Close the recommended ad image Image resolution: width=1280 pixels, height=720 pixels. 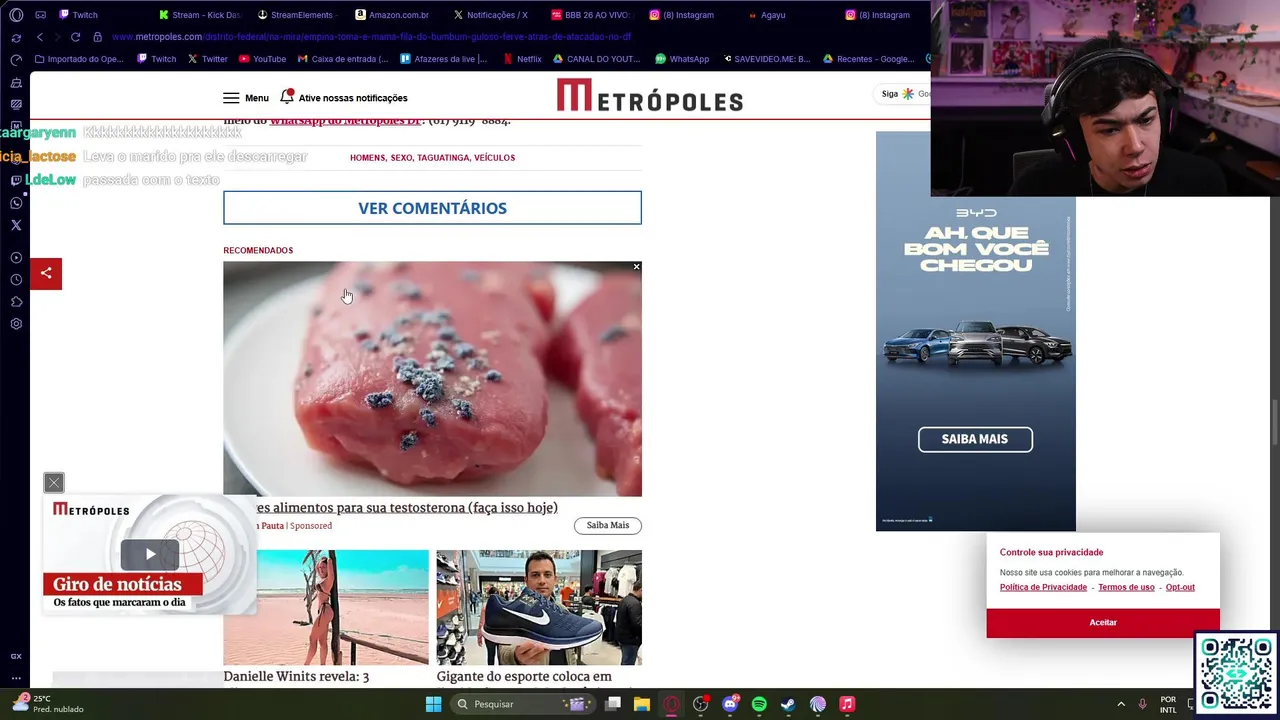click(x=636, y=267)
